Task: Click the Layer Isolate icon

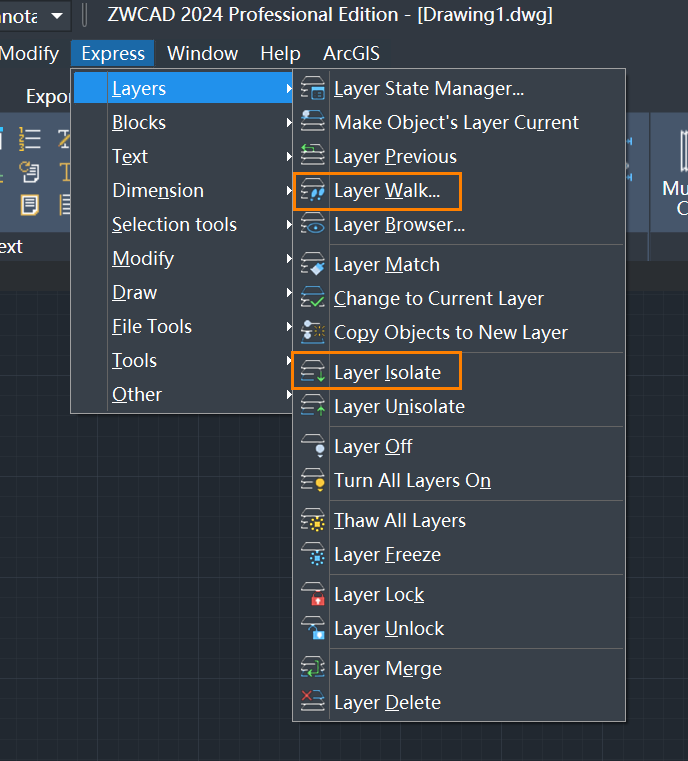Action: coord(312,372)
